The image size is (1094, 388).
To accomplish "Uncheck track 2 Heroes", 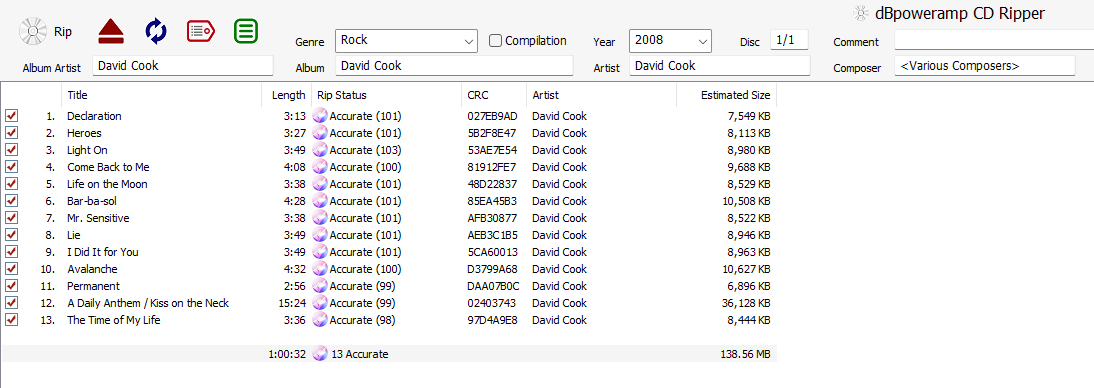I will coord(11,133).
